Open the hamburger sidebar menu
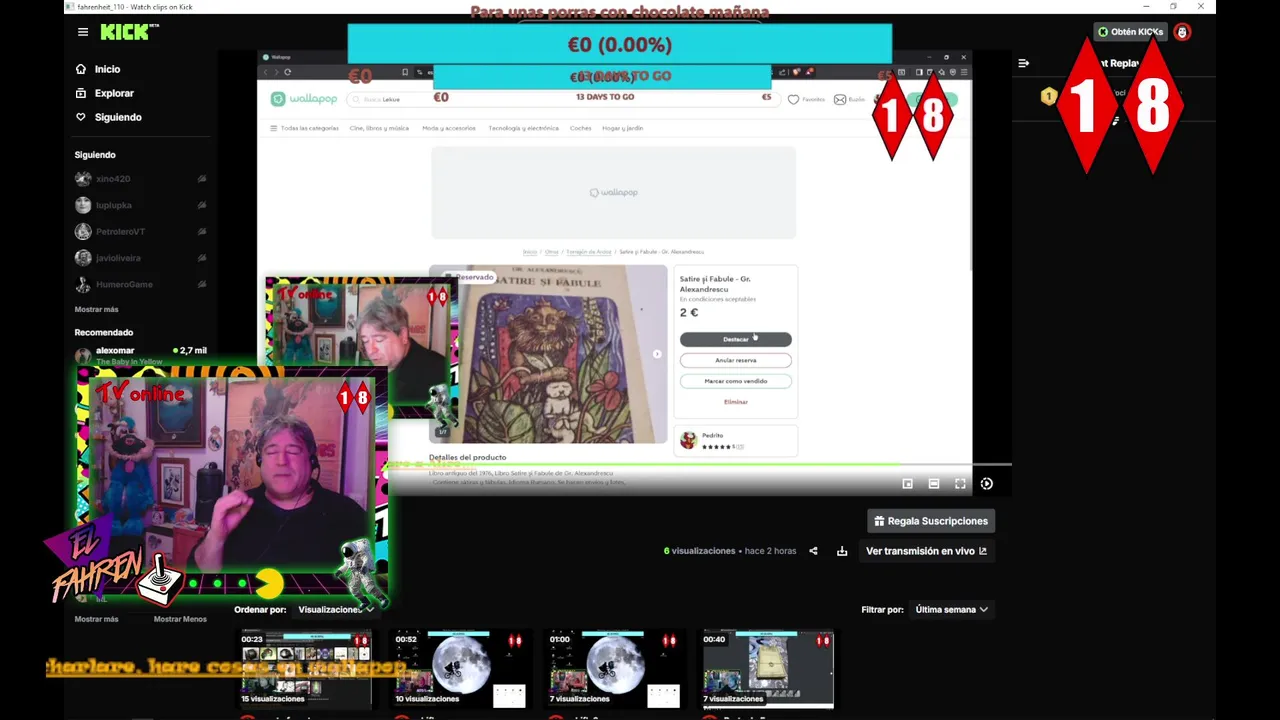This screenshot has height=720, width=1280. (83, 32)
